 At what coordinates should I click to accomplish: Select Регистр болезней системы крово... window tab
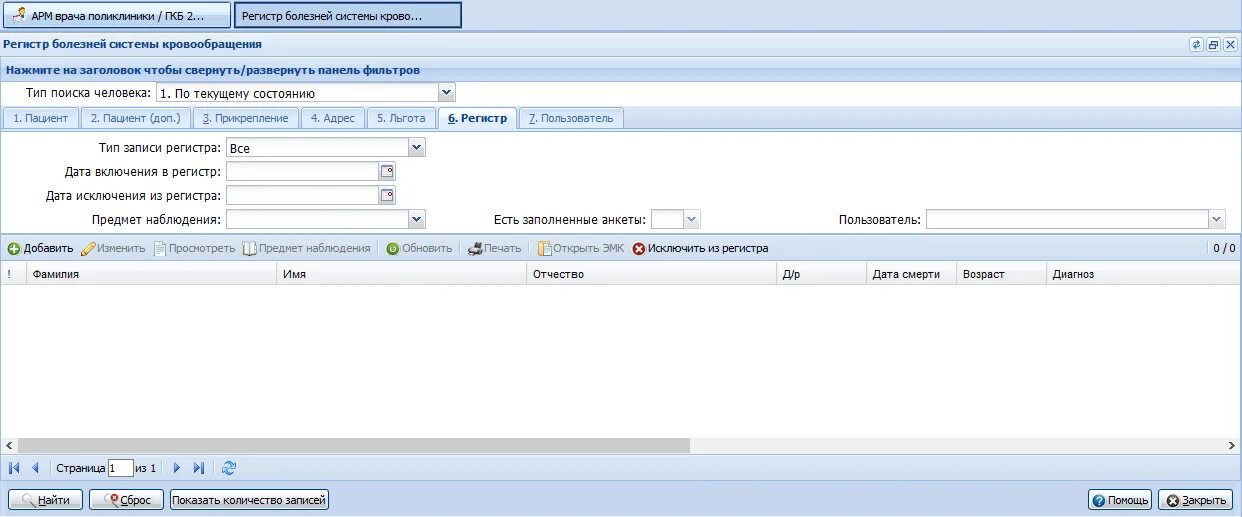(347, 16)
